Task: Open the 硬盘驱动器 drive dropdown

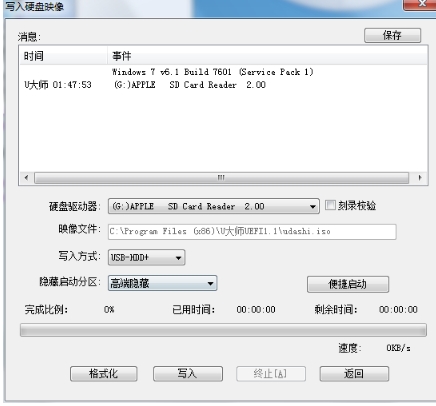Action: pos(213,206)
